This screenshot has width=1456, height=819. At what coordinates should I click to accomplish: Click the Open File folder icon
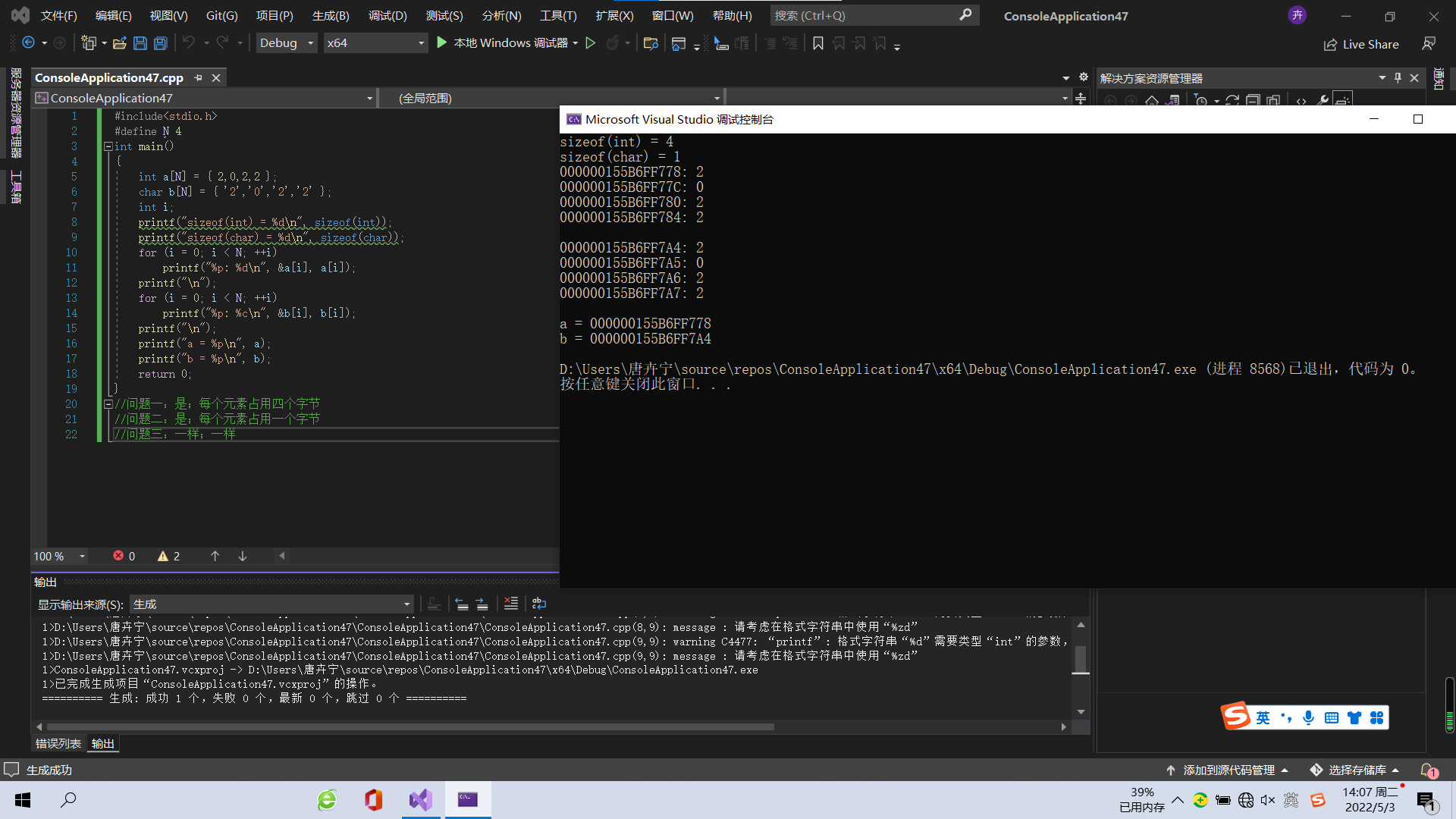(x=119, y=43)
